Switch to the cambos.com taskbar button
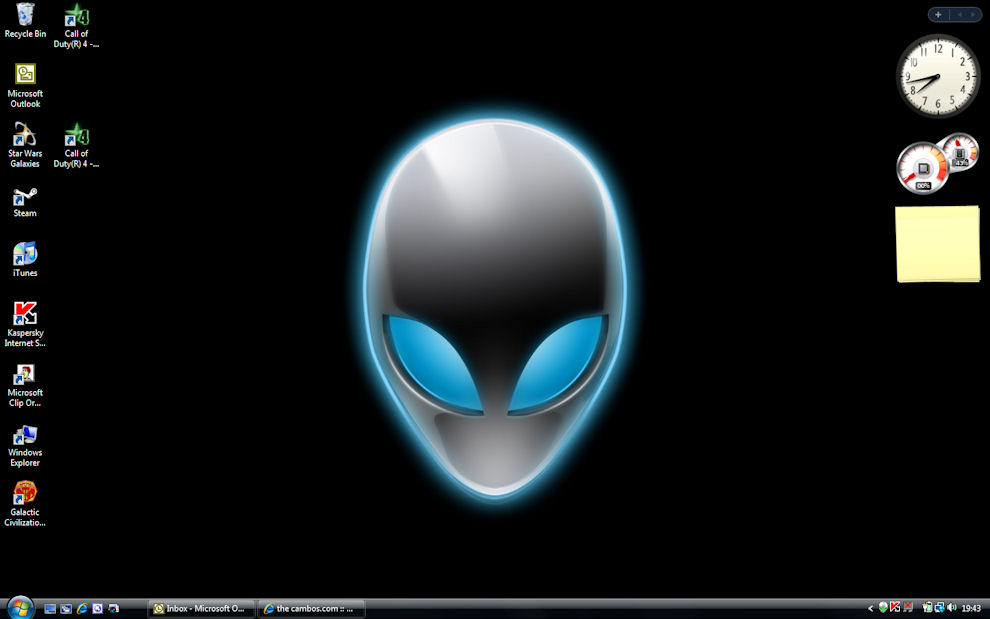This screenshot has height=619, width=990. pyautogui.click(x=312, y=609)
